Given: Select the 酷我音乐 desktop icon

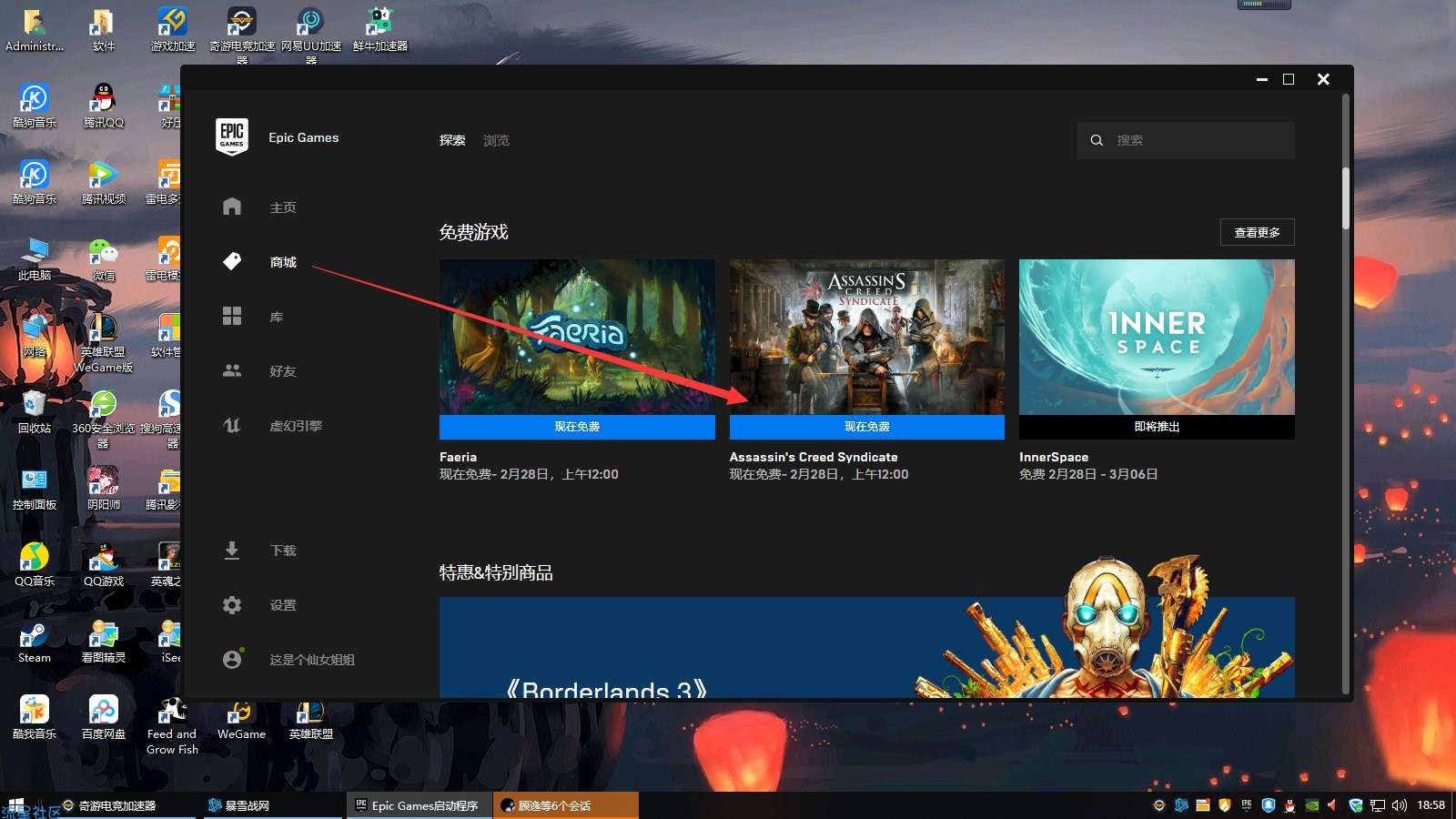Looking at the screenshot, I should (35, 717).
